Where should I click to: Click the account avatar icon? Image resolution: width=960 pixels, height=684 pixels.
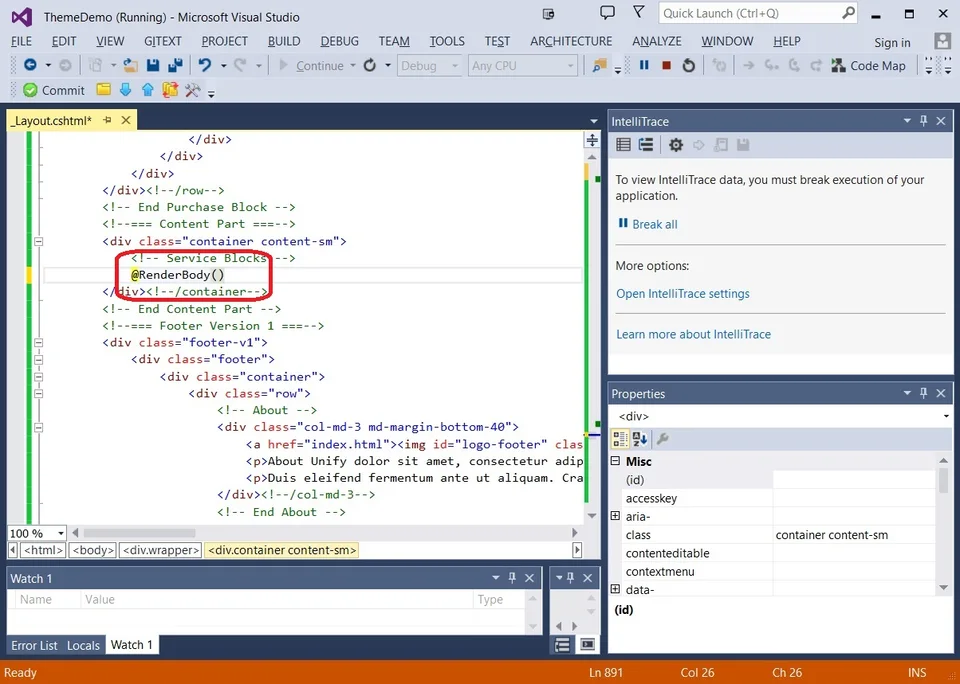[942, 42]
